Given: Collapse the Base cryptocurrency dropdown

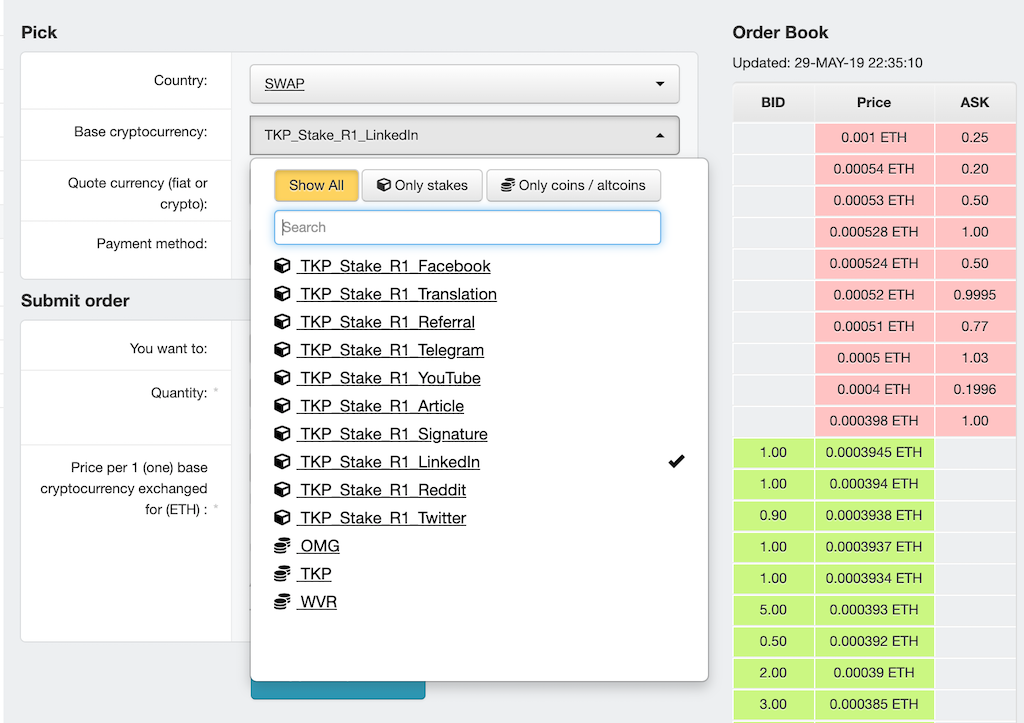Looking at the screenshot, I should pos(464,135).
